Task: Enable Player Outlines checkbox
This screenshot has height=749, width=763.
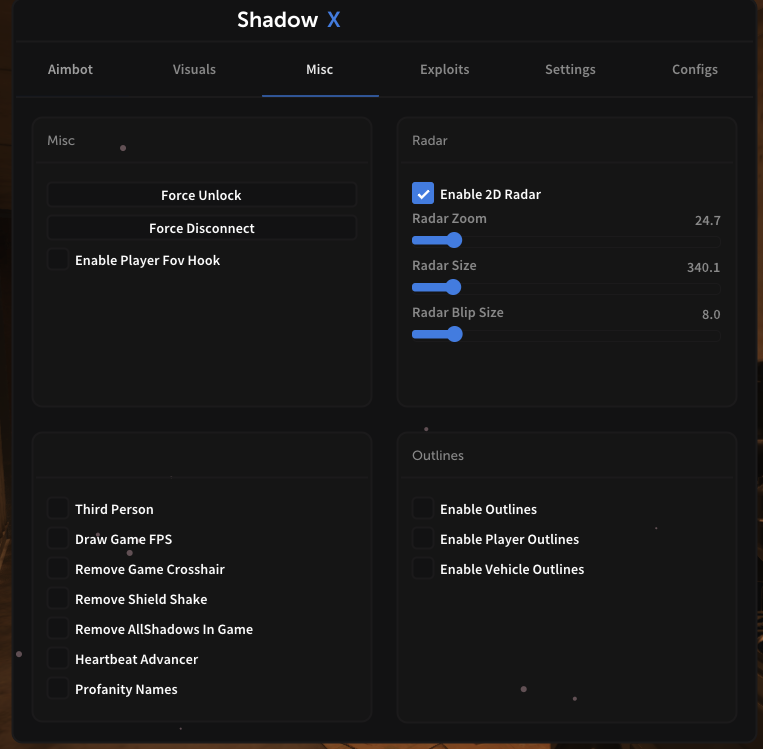Action: coord(423,539)
